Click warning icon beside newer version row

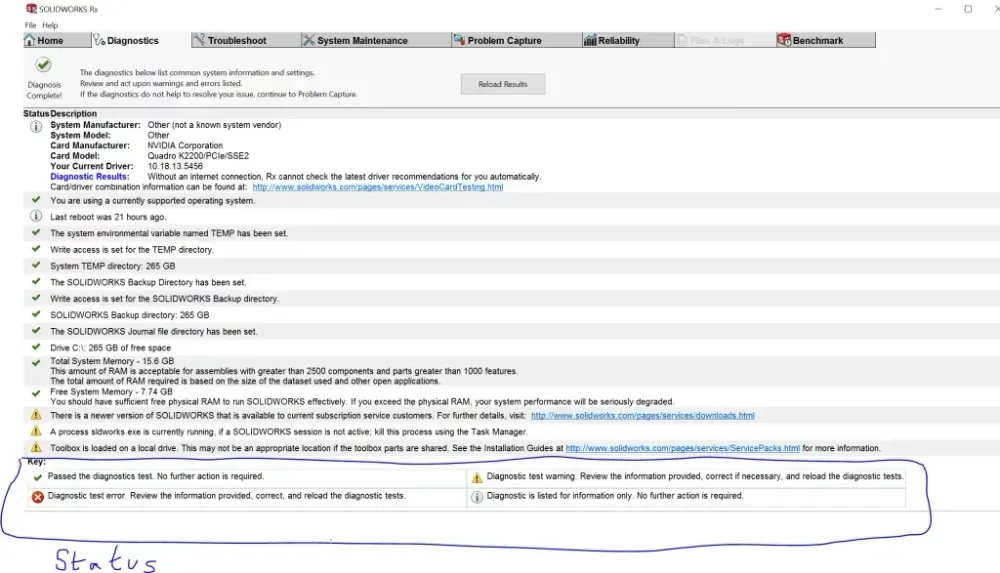coord(36,415)
